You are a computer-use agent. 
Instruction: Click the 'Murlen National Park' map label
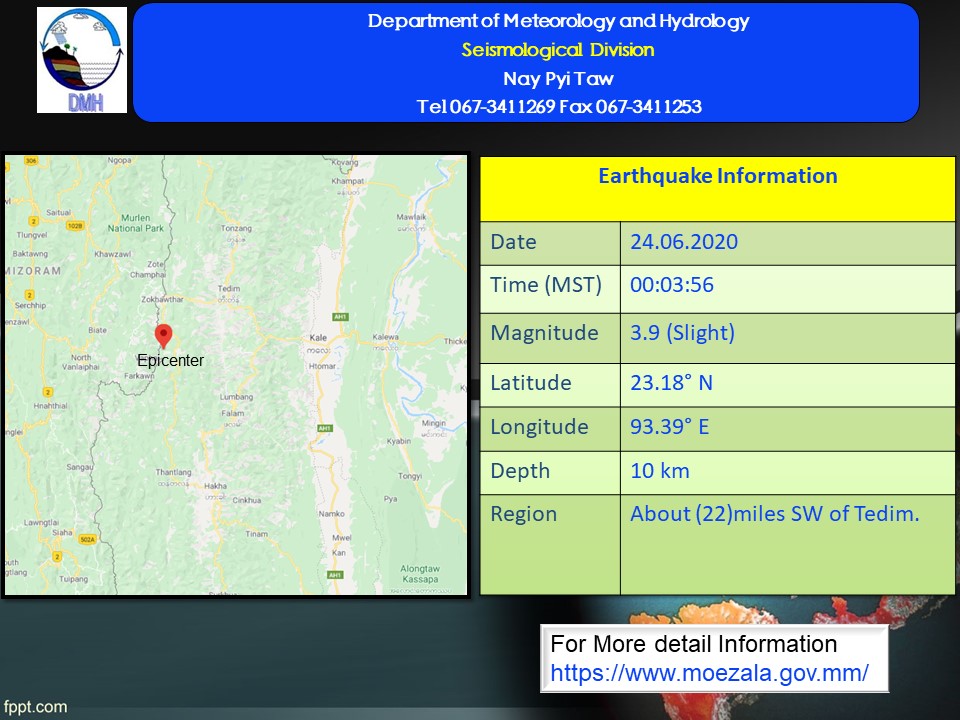click(136, 223)
